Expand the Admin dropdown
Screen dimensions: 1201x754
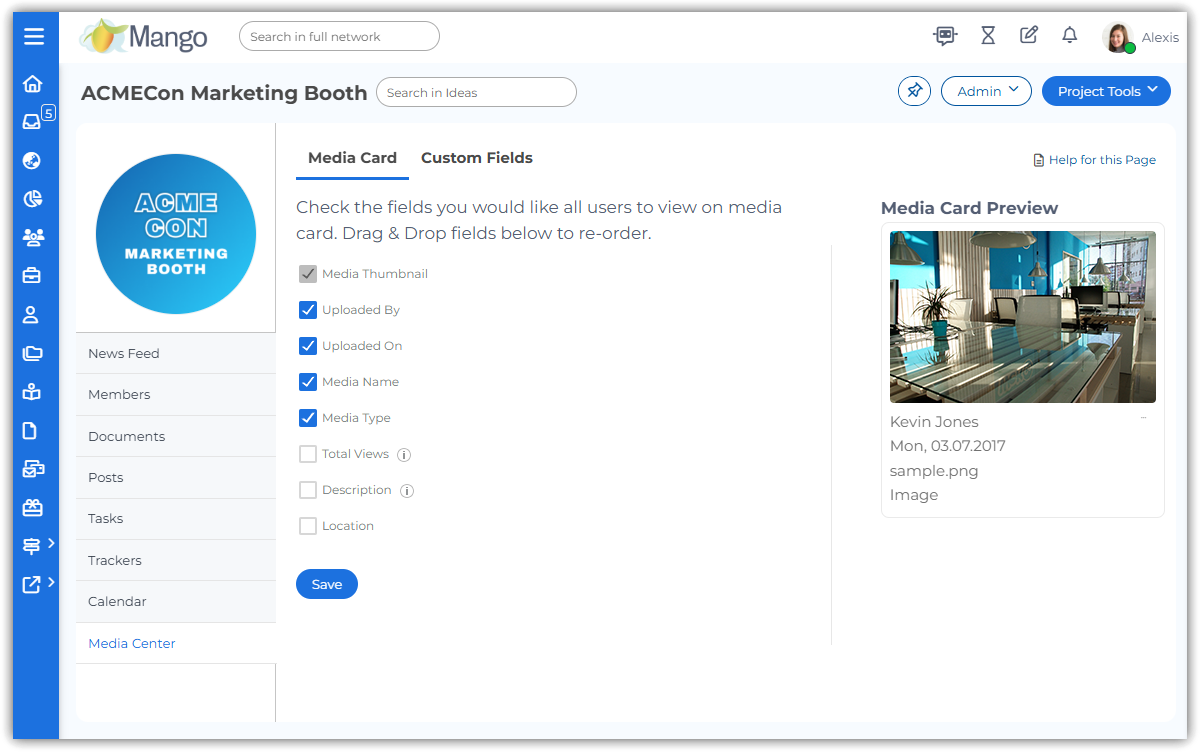[x=986, y=91]
